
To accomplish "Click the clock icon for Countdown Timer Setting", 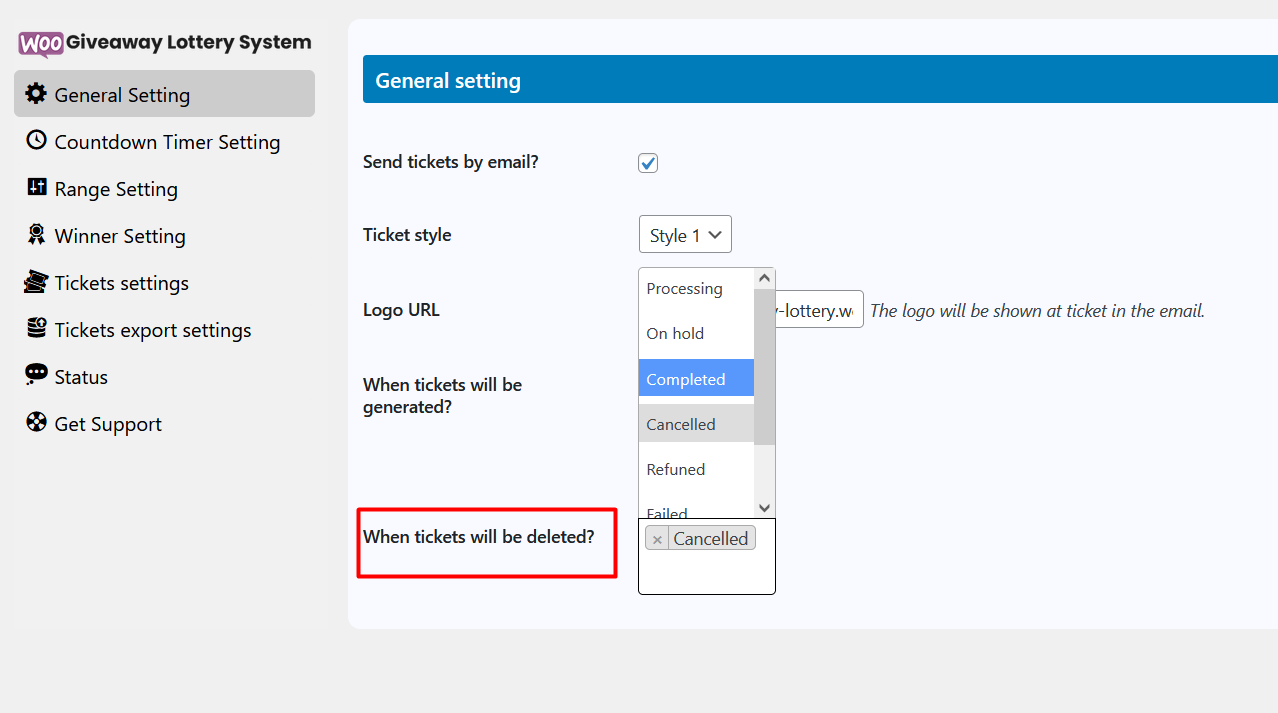I will pos(36,141).
